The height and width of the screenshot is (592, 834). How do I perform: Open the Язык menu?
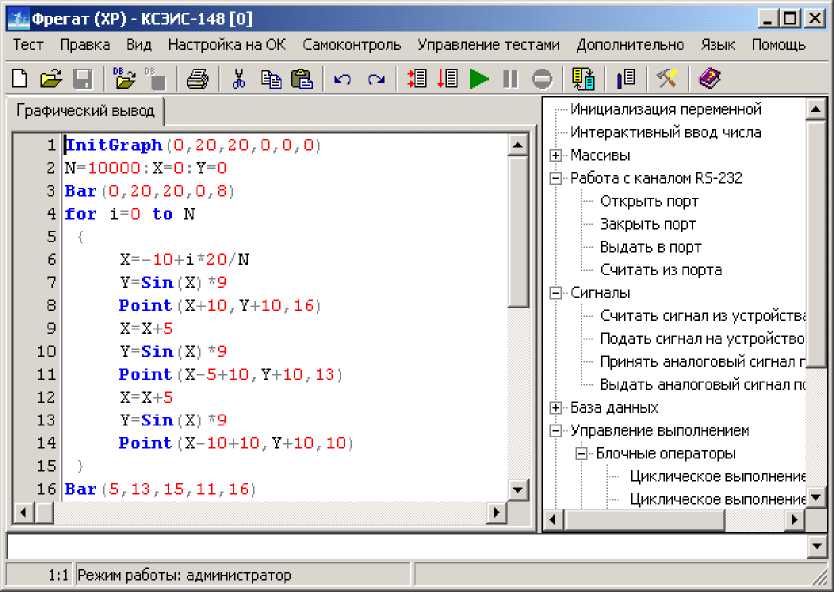[x=718, y=45]
